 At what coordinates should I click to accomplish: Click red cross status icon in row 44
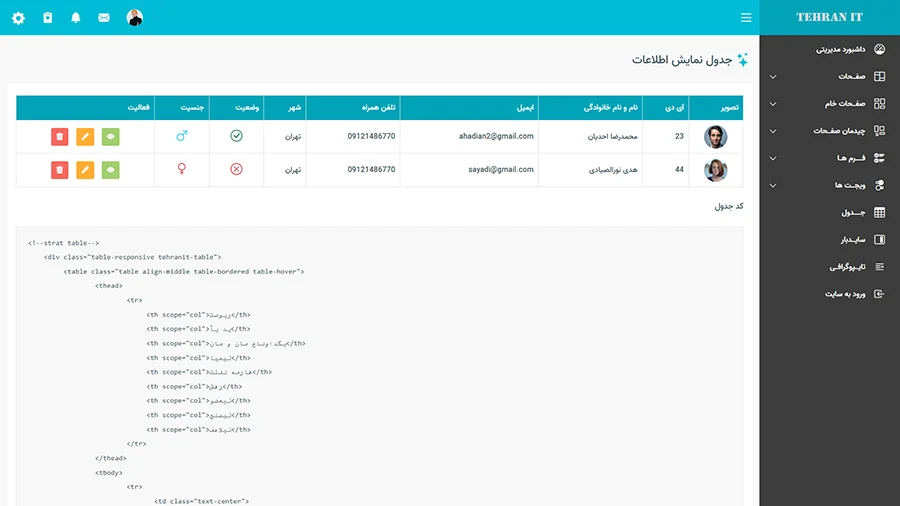(x=236, y=169)
